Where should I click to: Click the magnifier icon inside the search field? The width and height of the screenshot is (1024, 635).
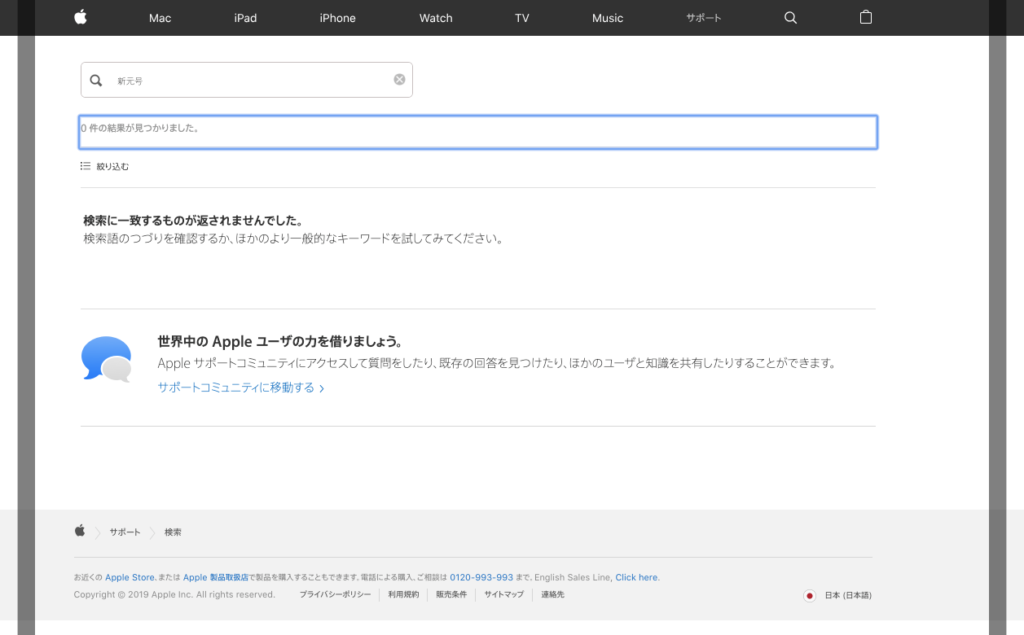tap(96, 80)
